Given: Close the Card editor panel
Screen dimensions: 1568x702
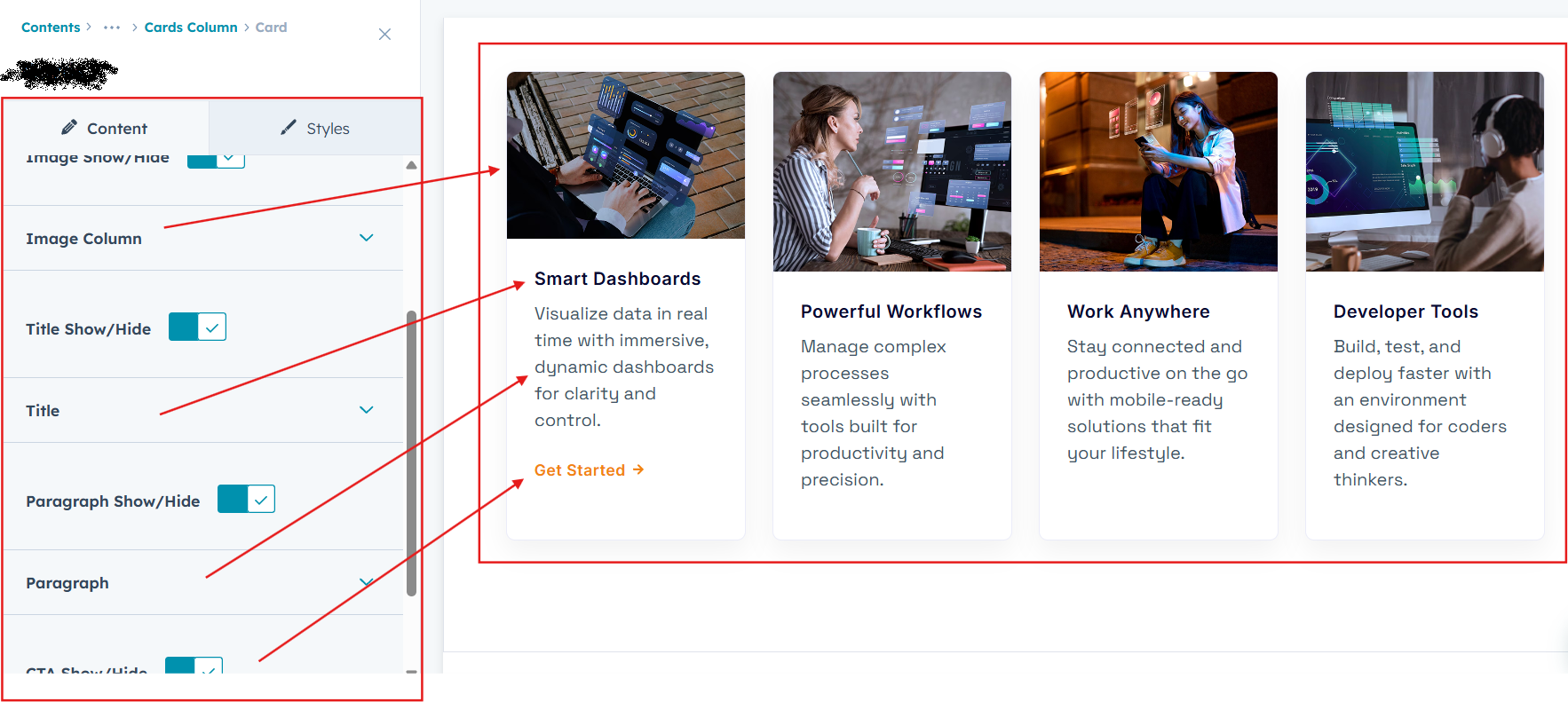Looking at the screenshot, I should (384, 35).
